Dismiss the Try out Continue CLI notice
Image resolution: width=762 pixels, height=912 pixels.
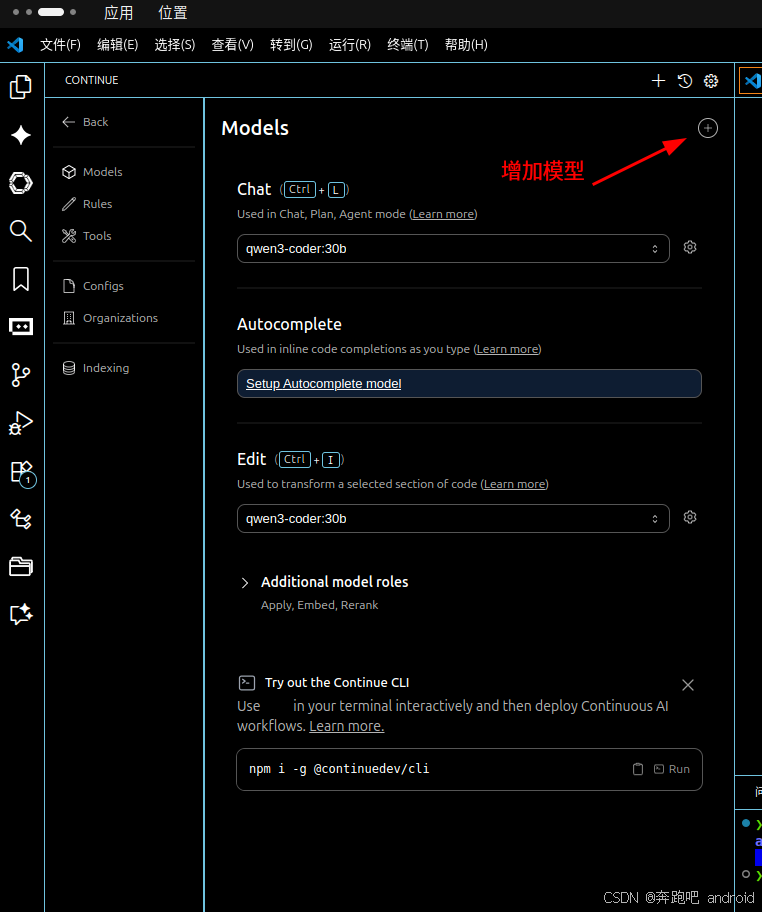688,685
